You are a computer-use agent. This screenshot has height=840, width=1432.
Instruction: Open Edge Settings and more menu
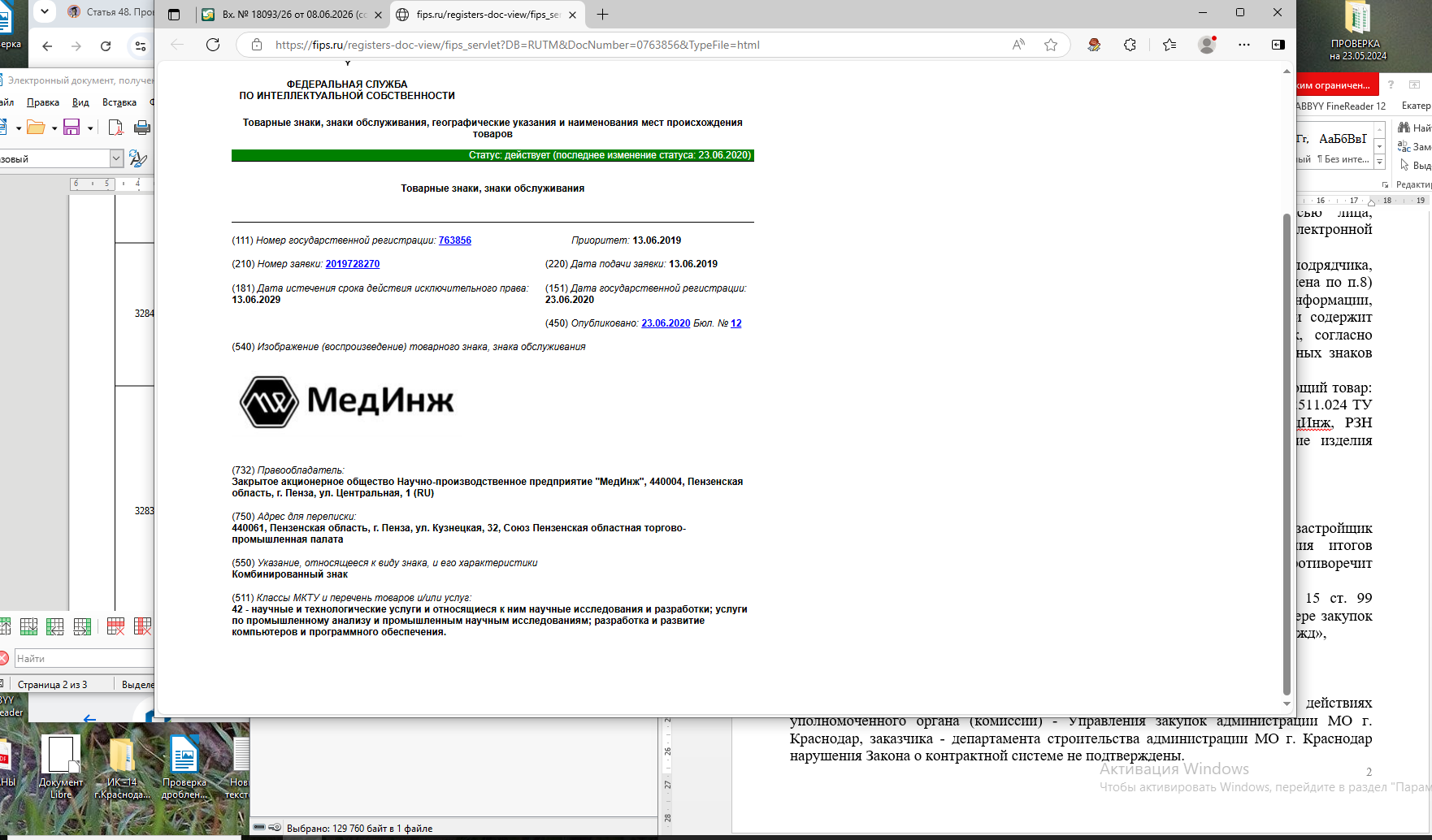click(1244, 45)
